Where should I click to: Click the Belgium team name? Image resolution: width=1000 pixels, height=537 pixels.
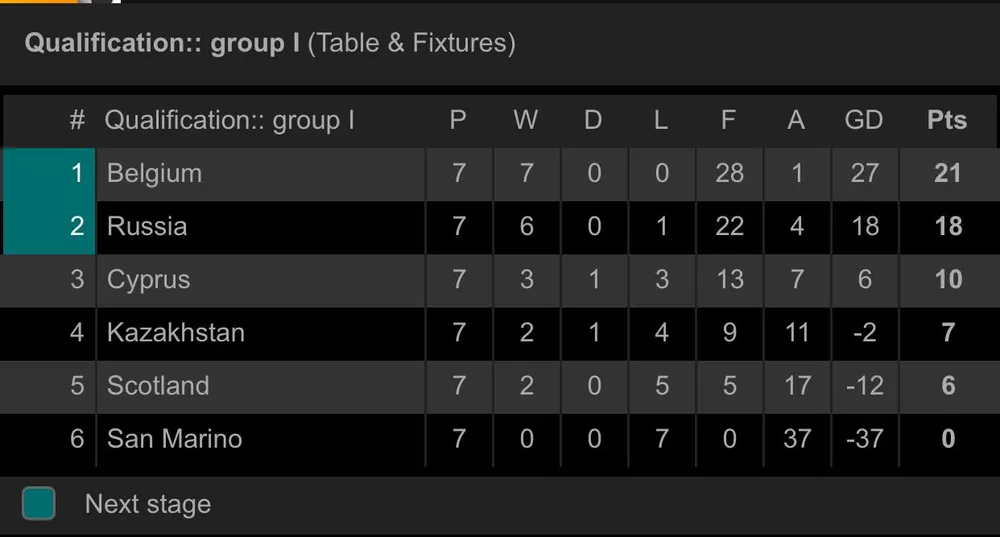tap(154, 174)
